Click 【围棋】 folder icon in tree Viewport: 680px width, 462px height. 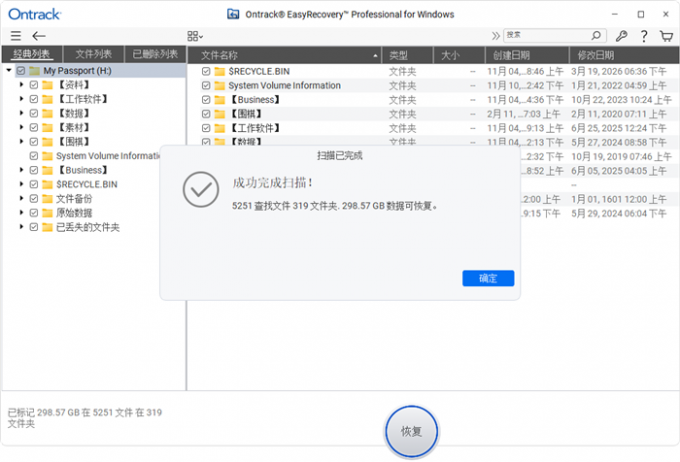[48, 142]
